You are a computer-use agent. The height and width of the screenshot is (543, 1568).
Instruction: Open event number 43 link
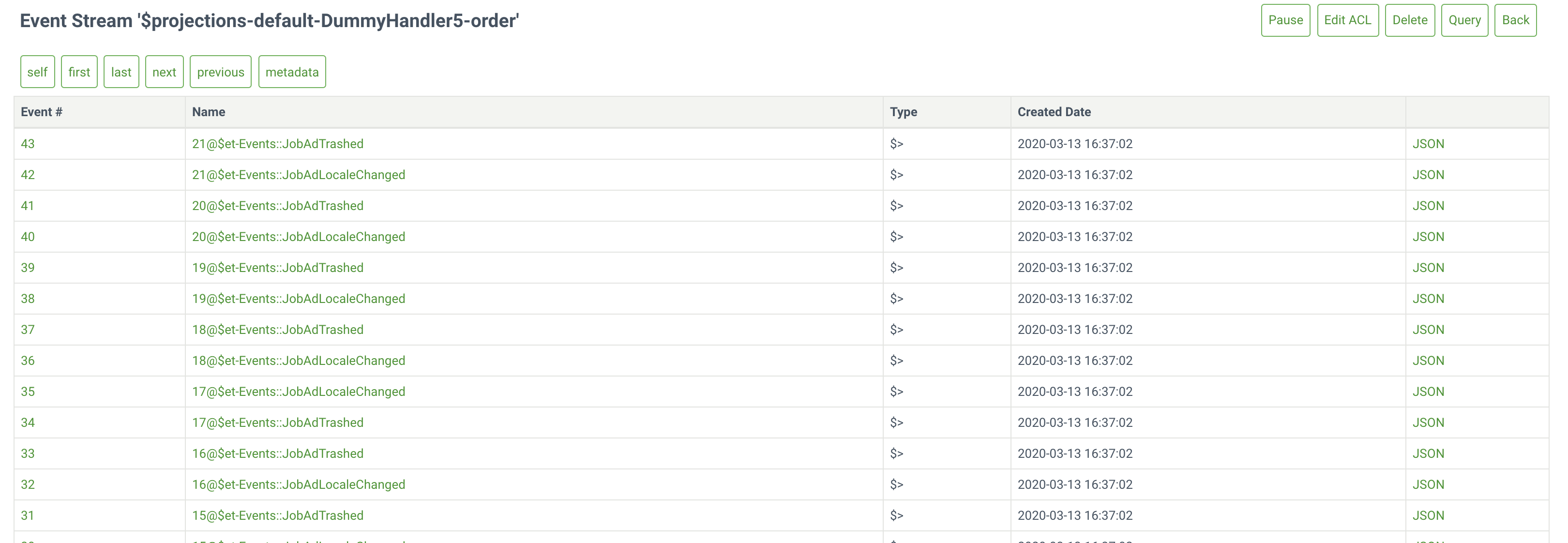pyautogui.click(x=28, y=144)
